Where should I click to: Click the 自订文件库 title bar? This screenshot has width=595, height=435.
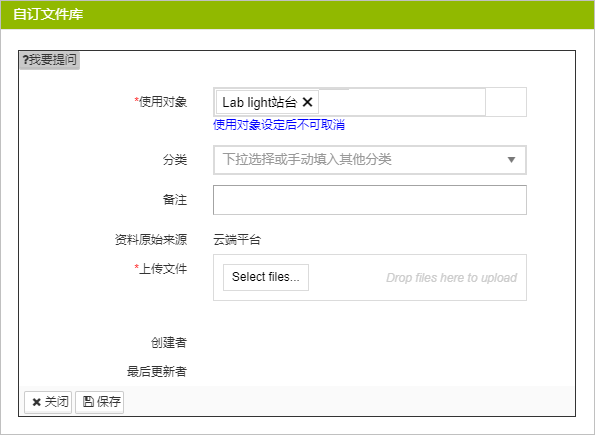click(x=298, y=14)
